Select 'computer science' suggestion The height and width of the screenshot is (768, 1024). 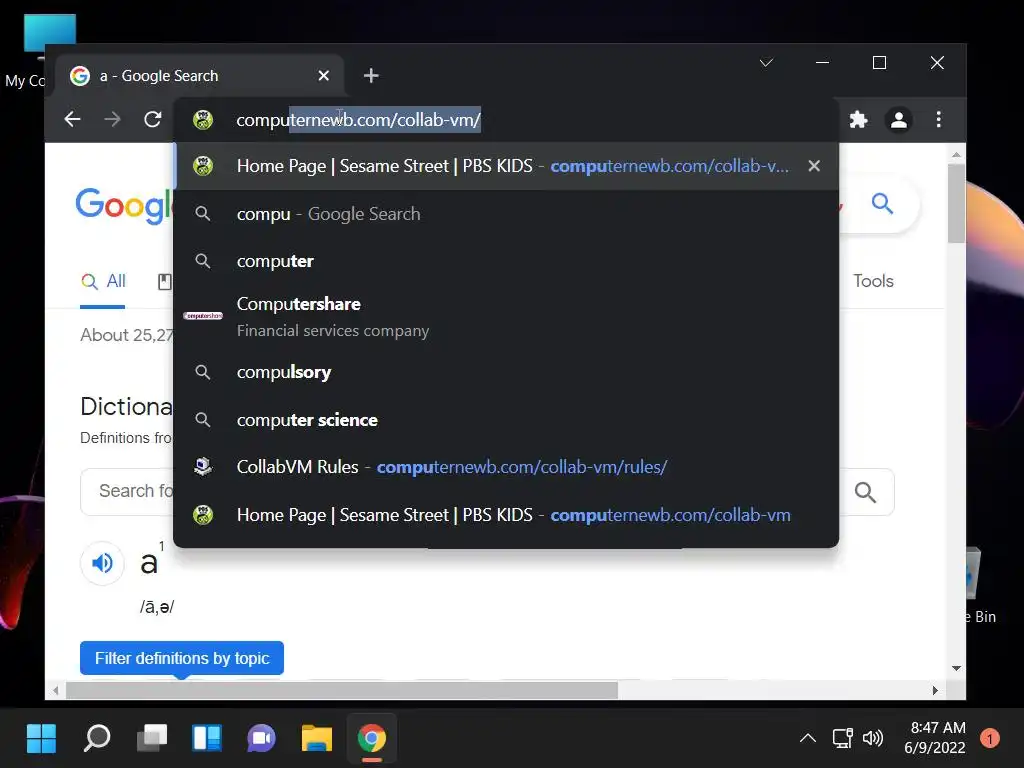tap(506, 420)
